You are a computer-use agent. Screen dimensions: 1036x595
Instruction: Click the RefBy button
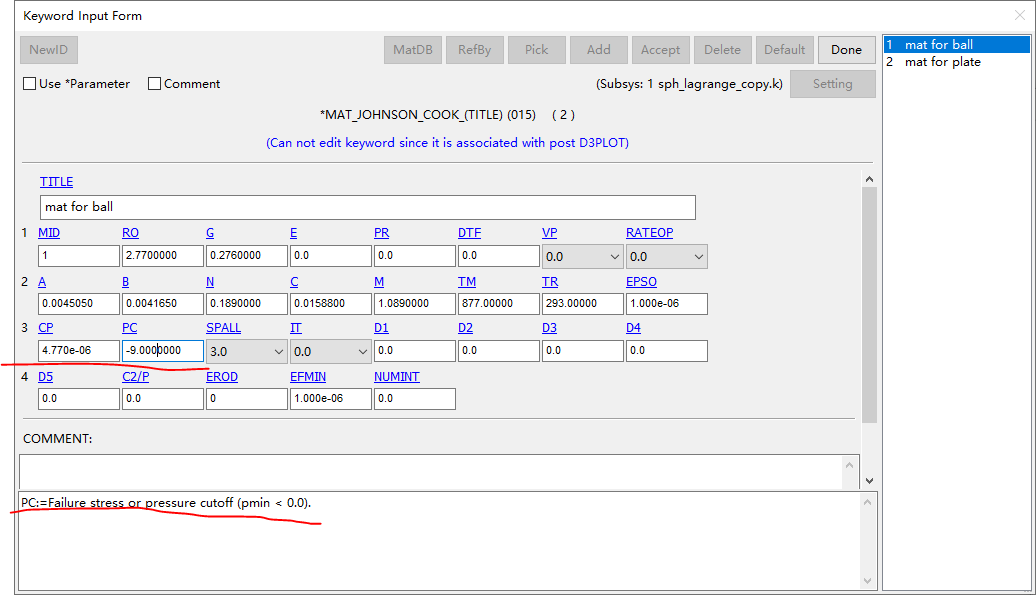474,49
